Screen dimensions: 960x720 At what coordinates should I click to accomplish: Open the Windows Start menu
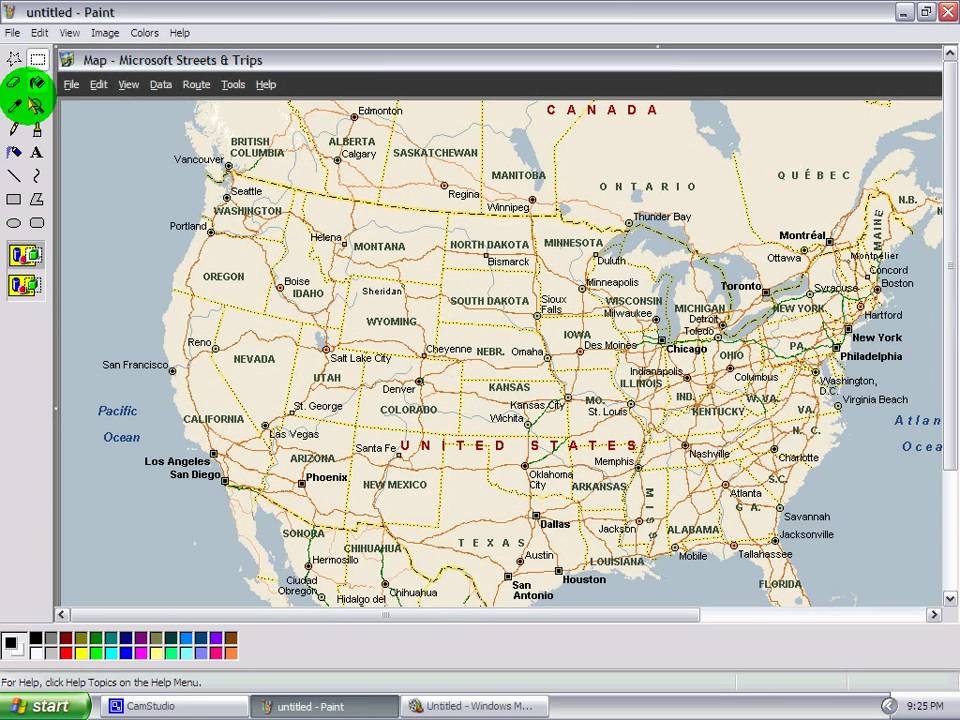[45, 706]
